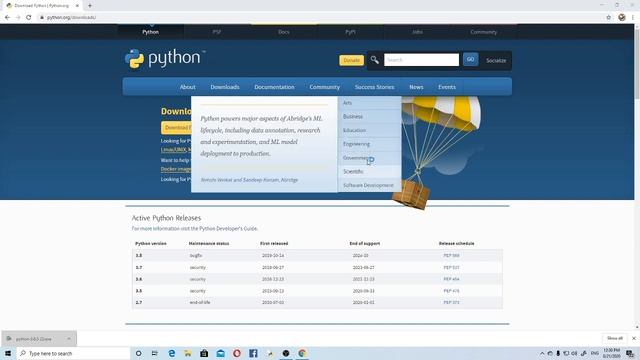Click the 'bugfix' status cell
The image size is (640, 360).
[x=196, y=256]
